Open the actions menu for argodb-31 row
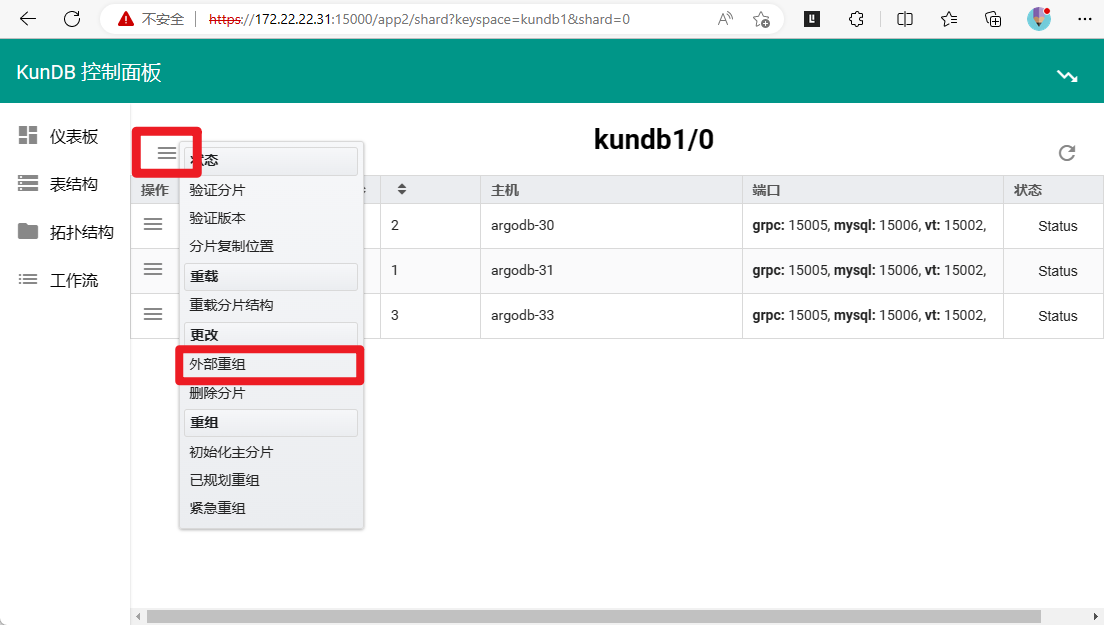This screenshot has width=1104, height=625. coord(153,269)
